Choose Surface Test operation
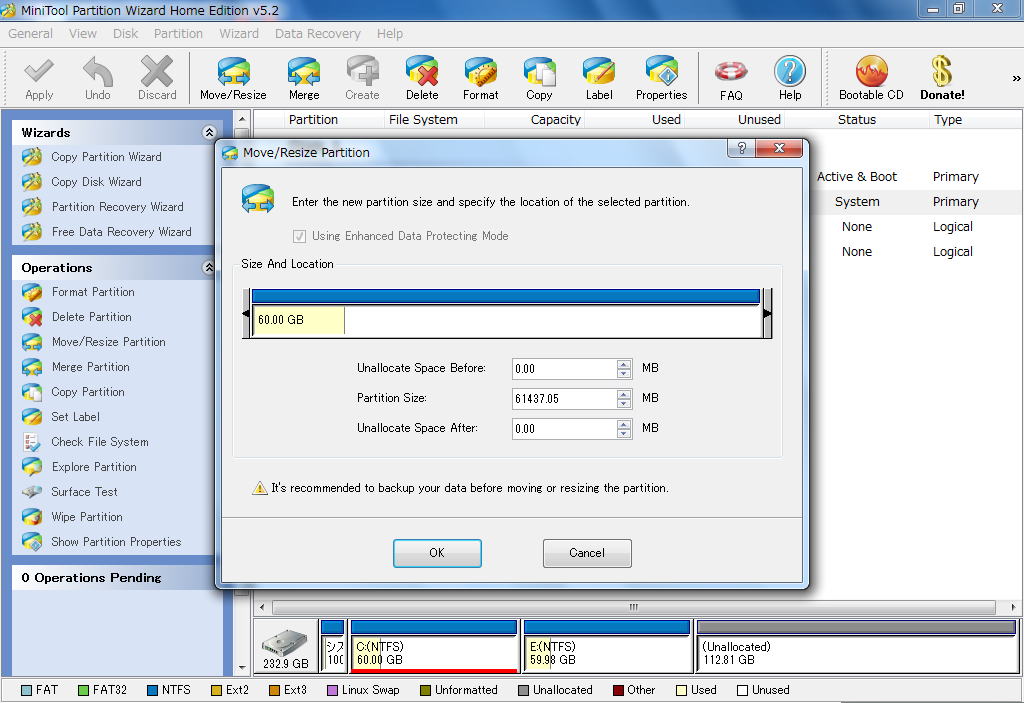The height and width of the screenshot is (703, 1027). pyautogui.click(x=84, y=491)
